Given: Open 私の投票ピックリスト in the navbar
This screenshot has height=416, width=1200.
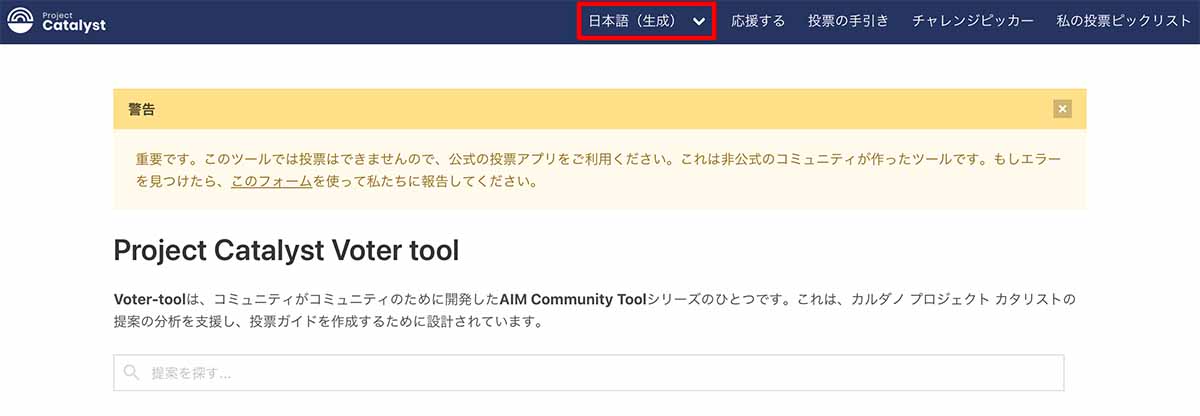Looking at the screenshot, I should (1123, 21).
